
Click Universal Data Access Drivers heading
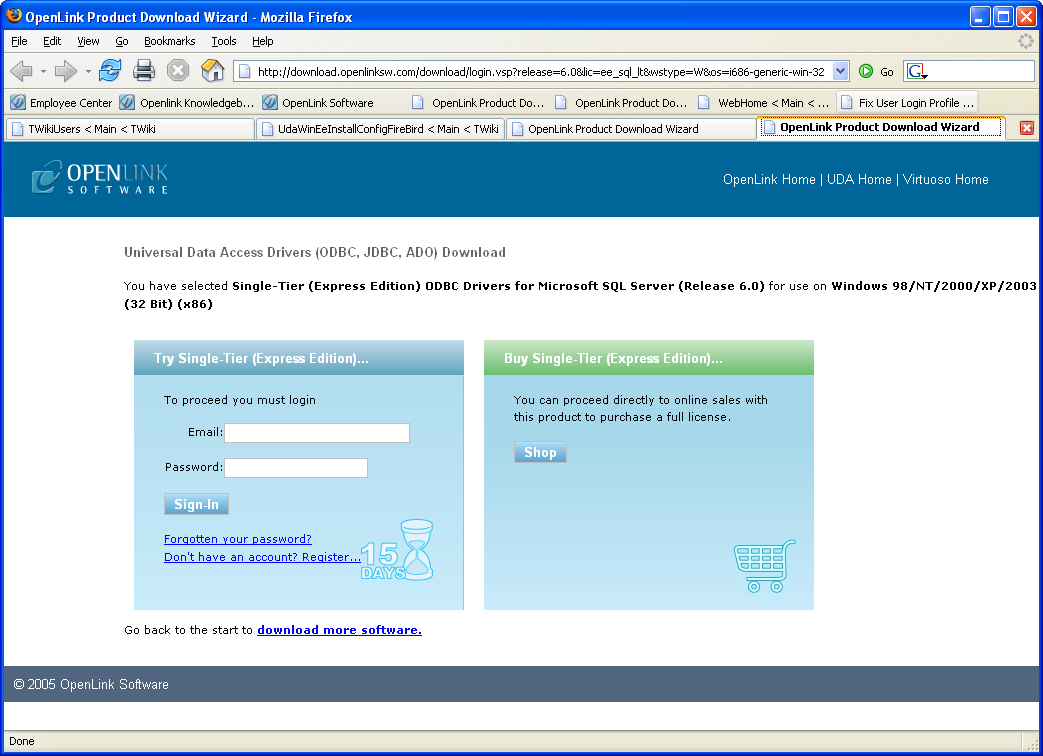tap(315, 253)
